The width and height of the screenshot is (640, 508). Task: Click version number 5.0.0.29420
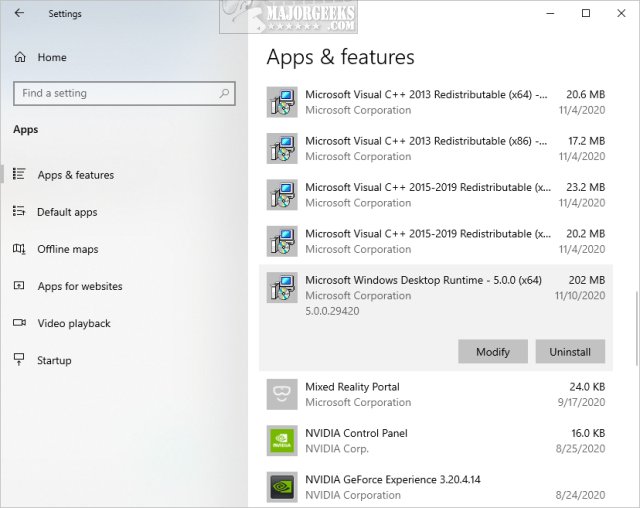click(x=332, y=311)
